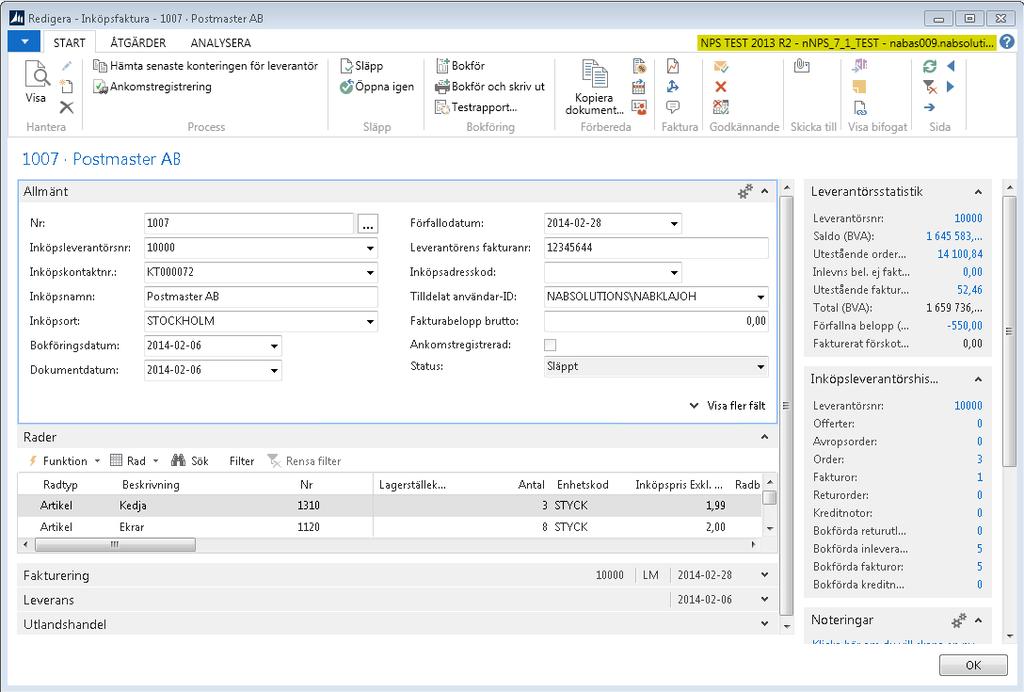Open the blue application menu dropdown

(25, 42)
